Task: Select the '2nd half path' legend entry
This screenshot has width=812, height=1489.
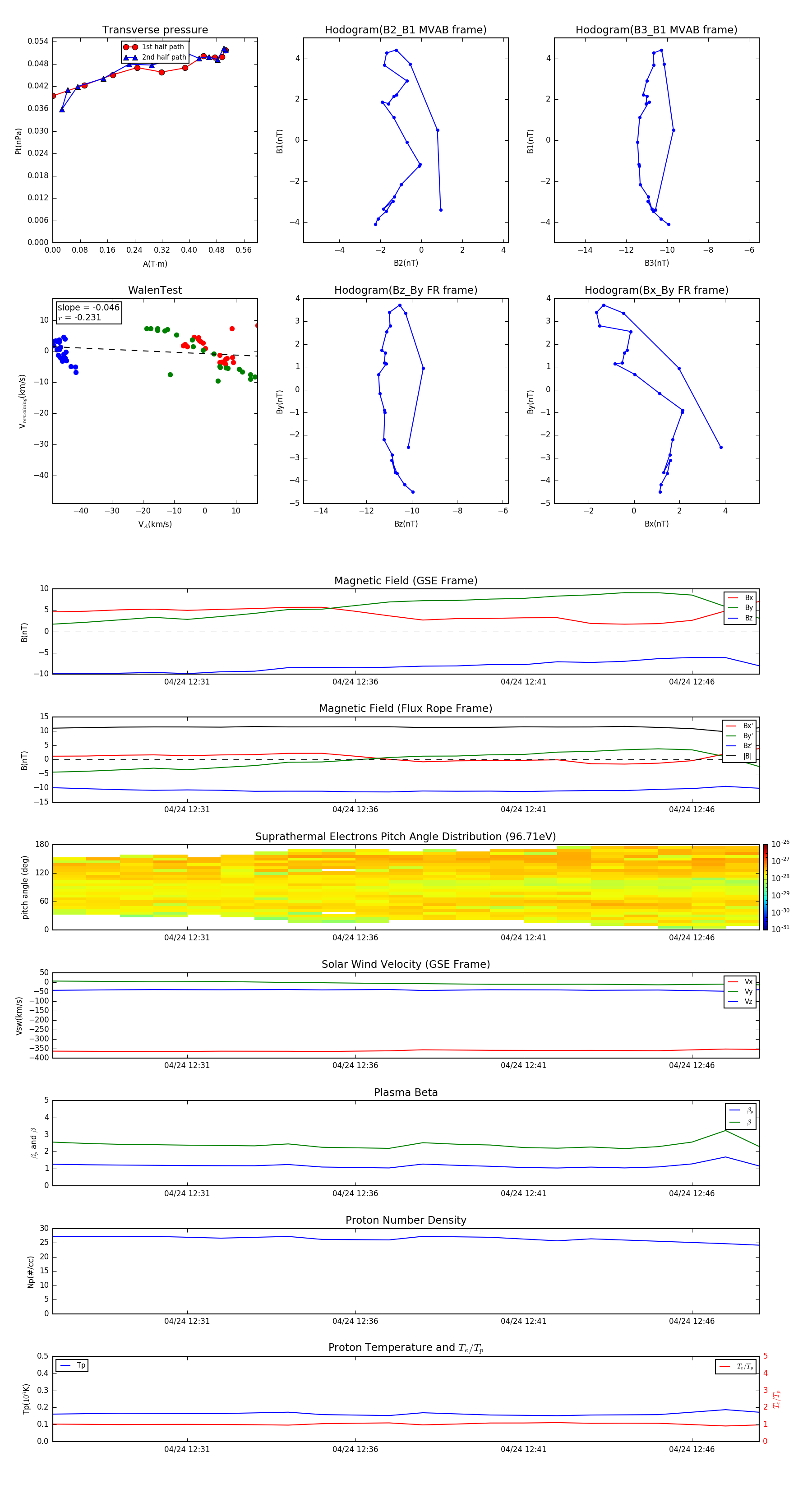Action: pos(154,57)
